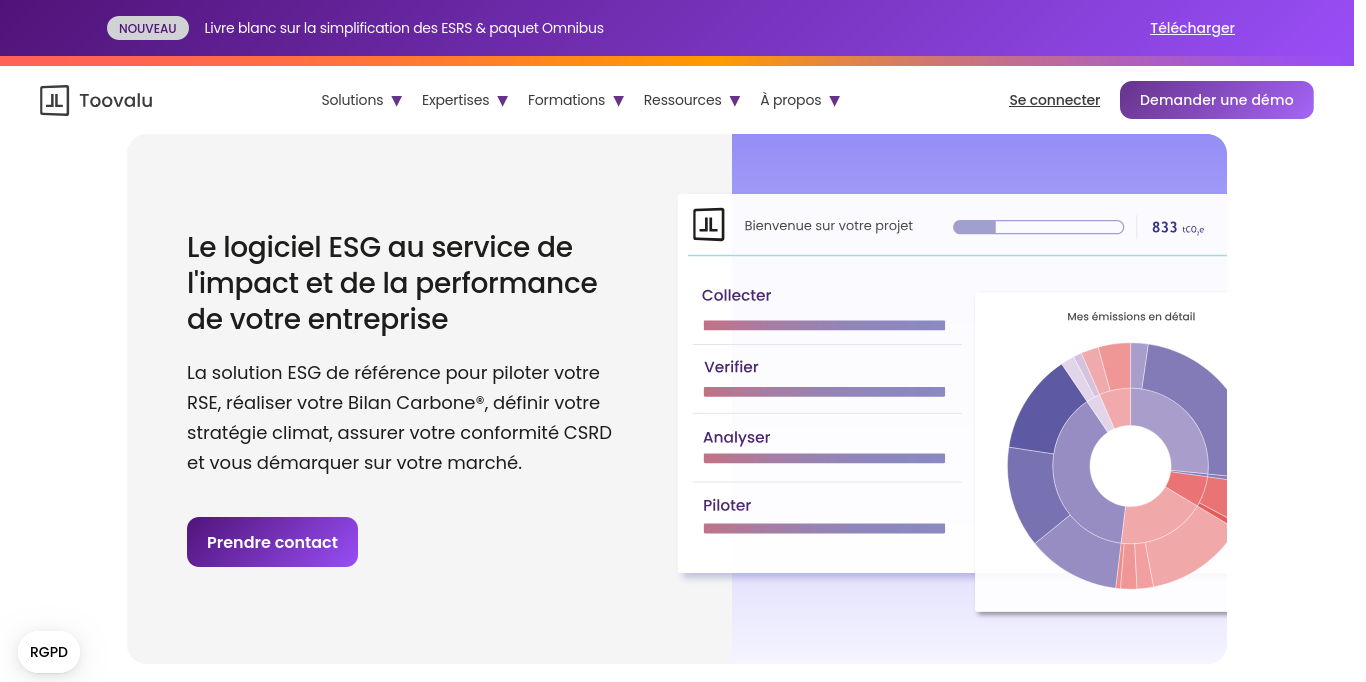Expand the Solutions dropdown arrow

click(397, 101)
